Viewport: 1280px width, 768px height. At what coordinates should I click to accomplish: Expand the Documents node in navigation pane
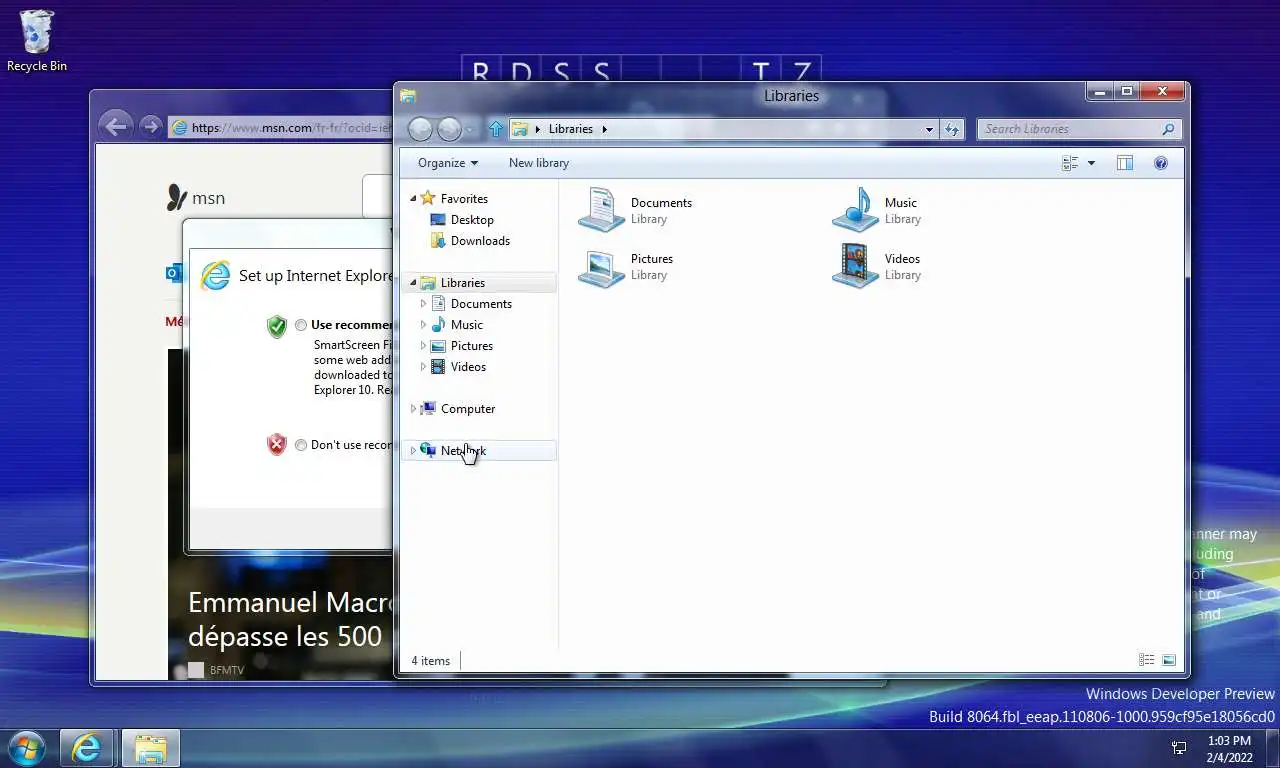click(x=423, y=304)
